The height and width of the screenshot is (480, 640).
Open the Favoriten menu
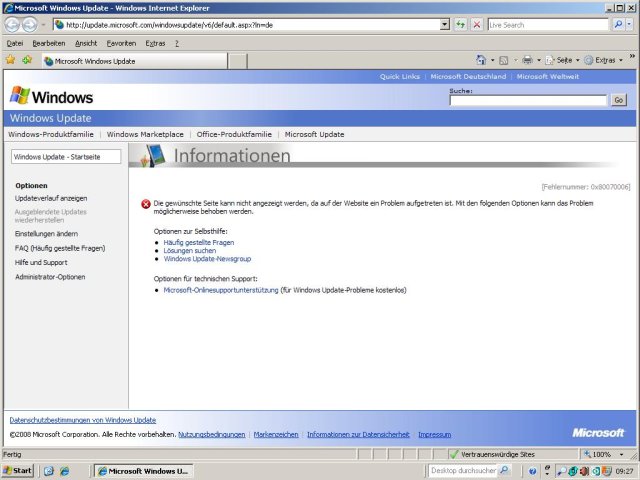pos(121,43)
